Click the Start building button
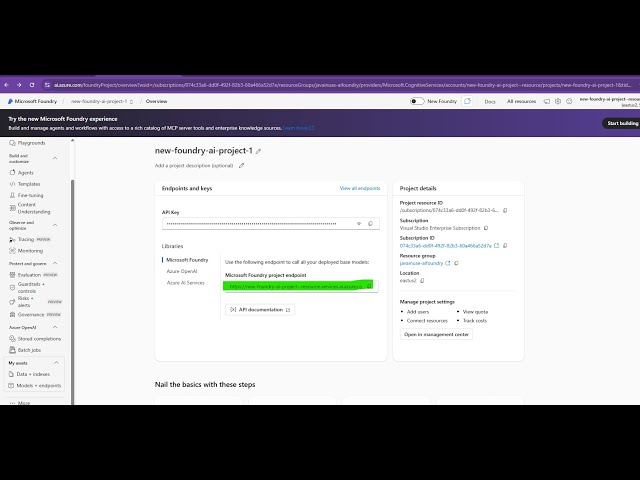Screen dimensions: 640x480 tap(622, 123)
